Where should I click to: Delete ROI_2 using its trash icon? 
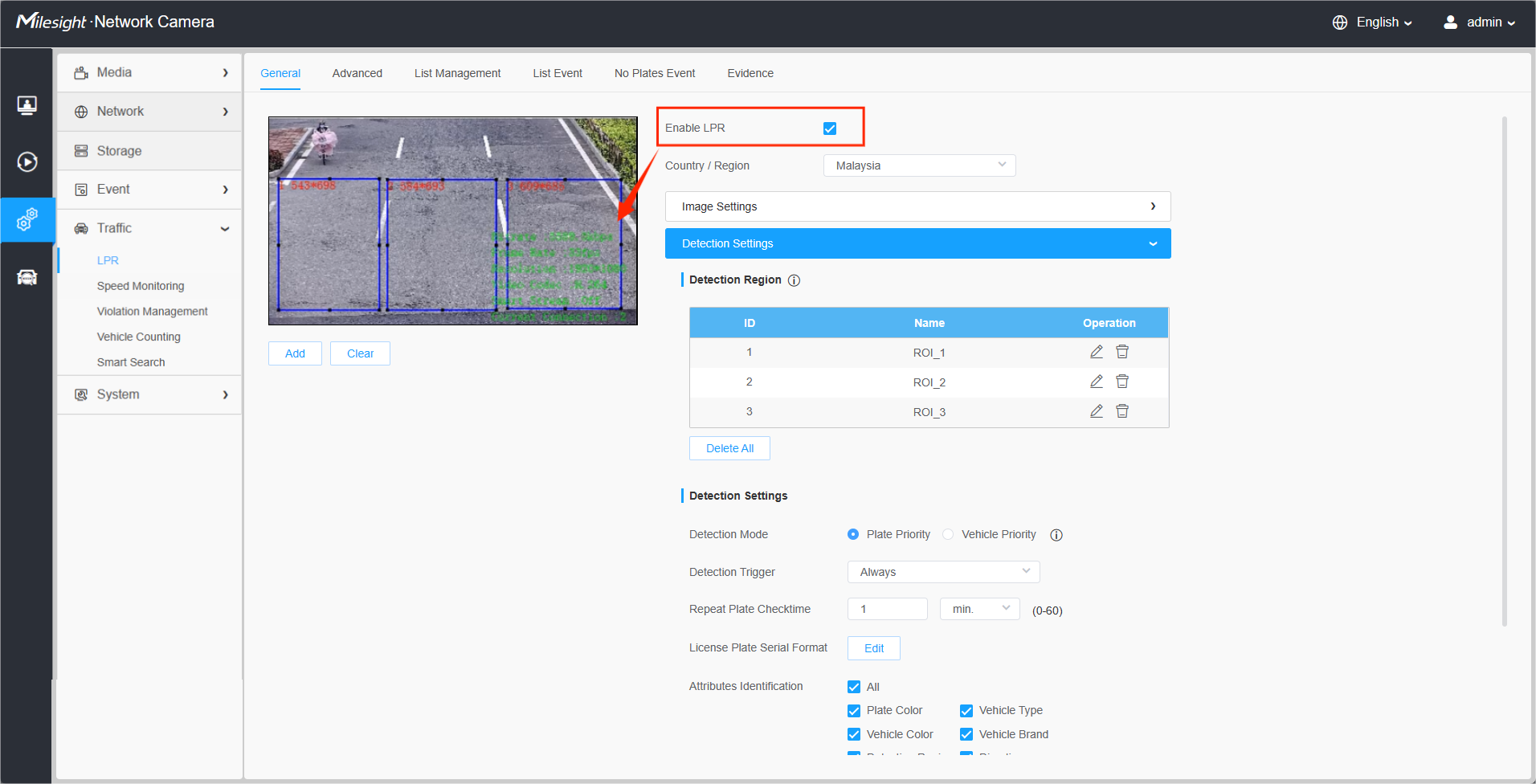click(x=1122, y=382)
